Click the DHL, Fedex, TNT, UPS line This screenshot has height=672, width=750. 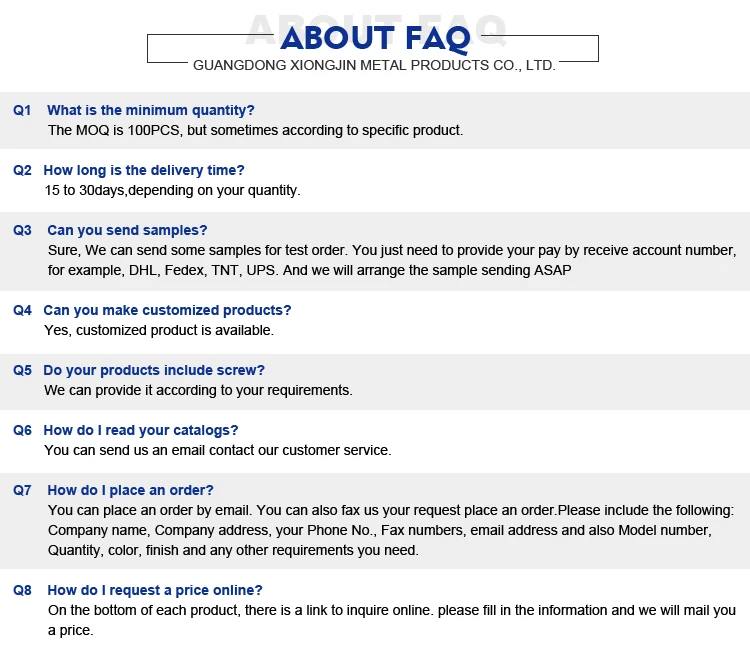[309, 271]
